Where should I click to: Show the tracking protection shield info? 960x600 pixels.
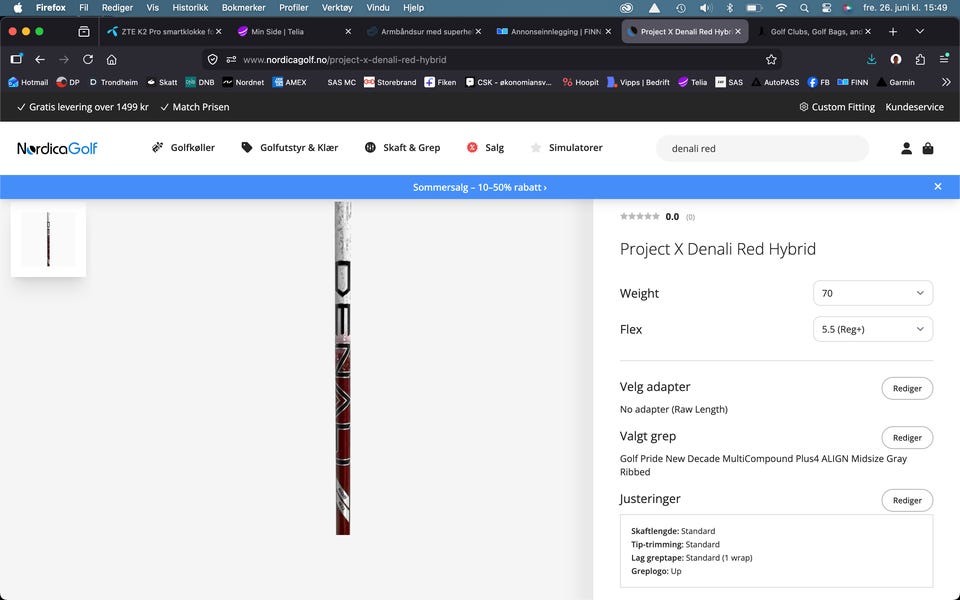[212, 59]
